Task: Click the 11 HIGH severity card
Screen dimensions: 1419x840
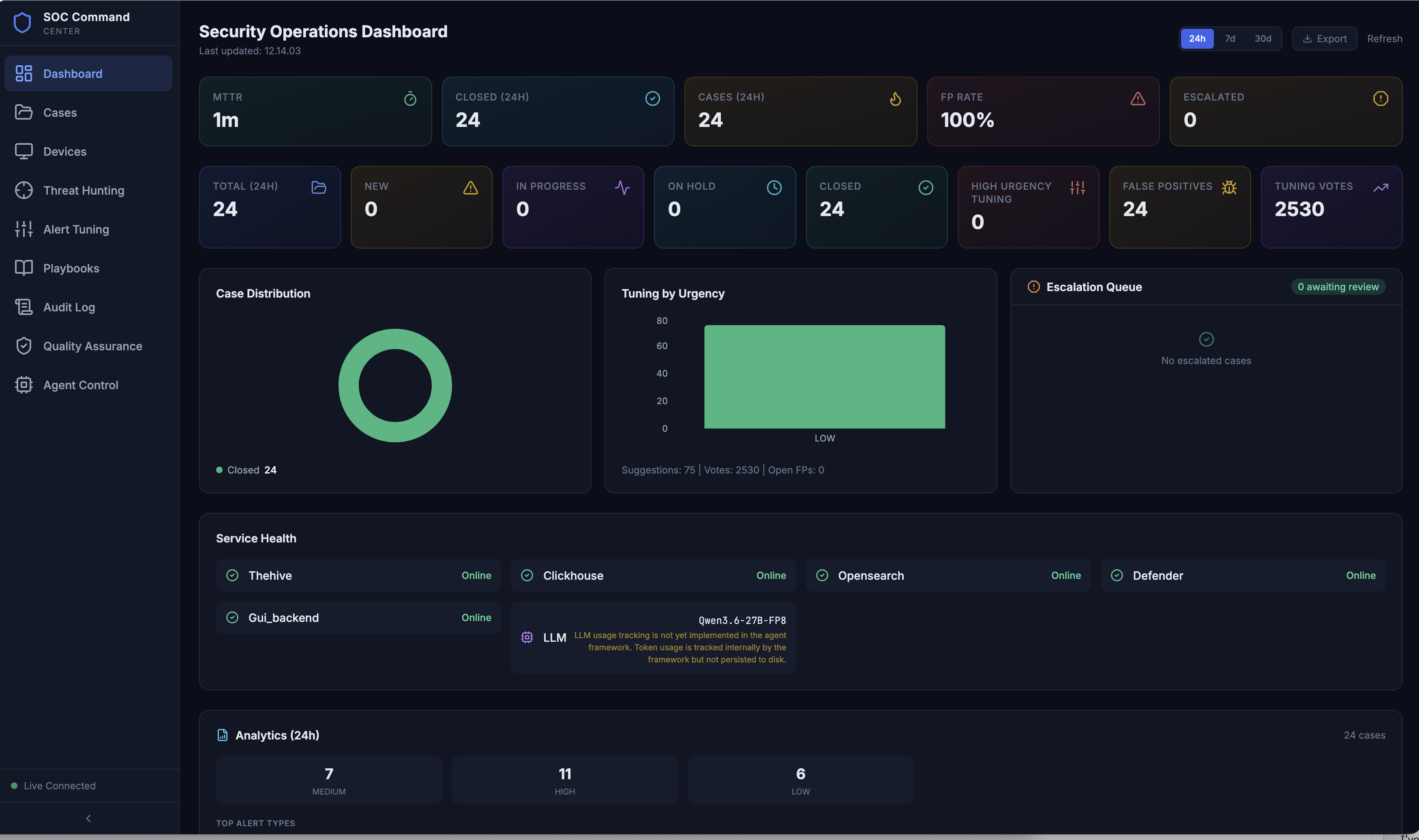Action: [x=565, y=780]
